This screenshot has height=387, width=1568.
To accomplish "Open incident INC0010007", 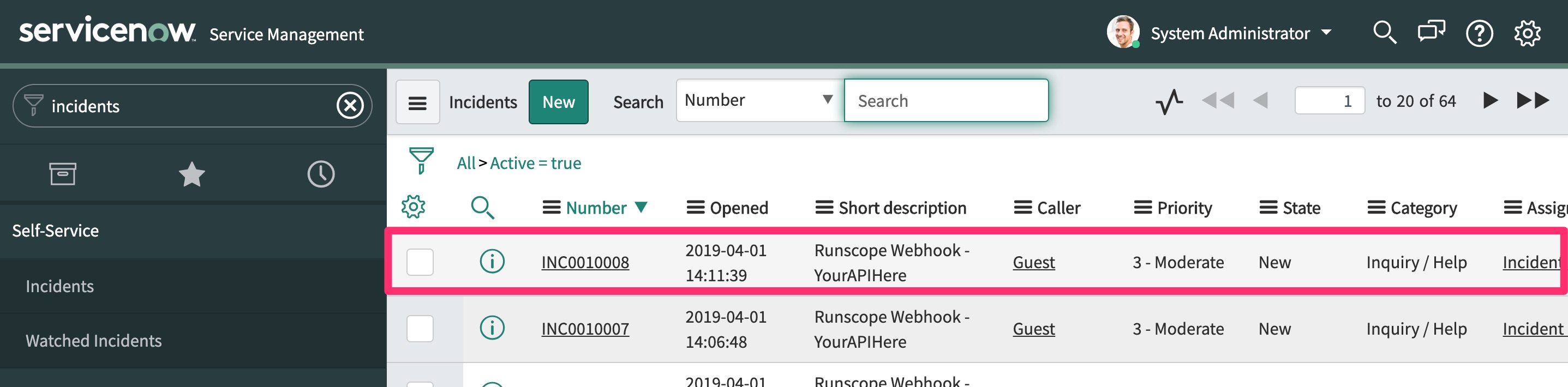I will [x=585, y=329].
